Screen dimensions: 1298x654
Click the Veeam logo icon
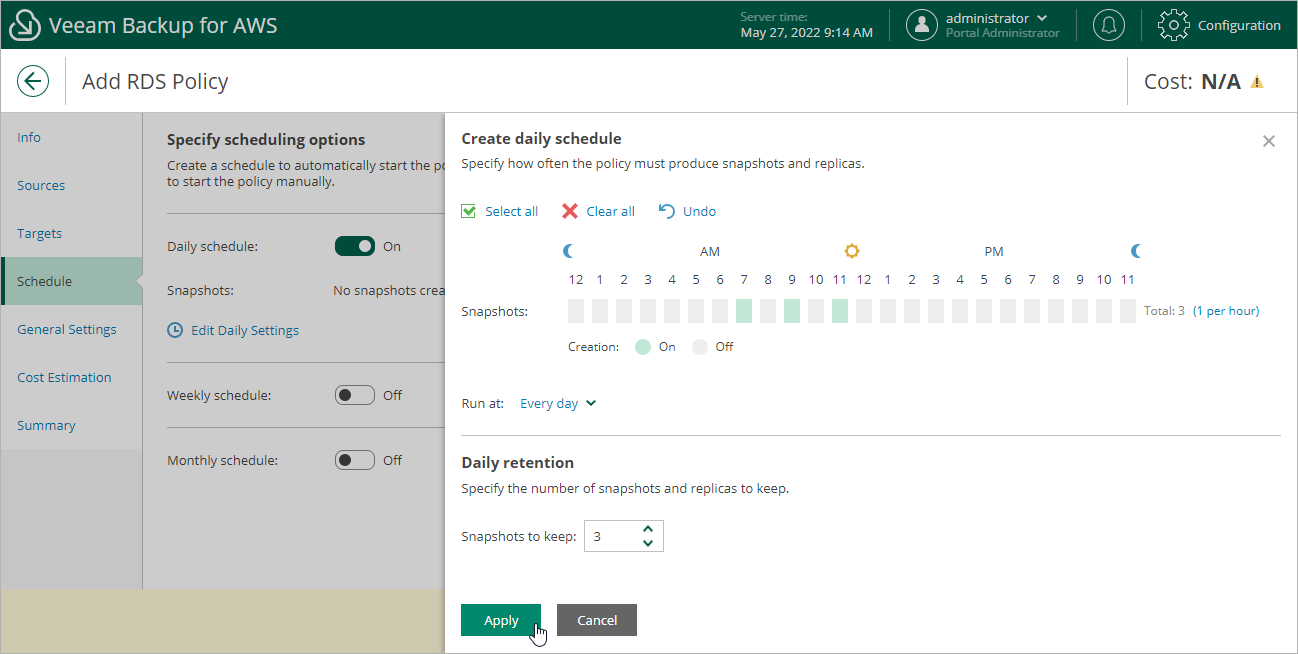click(24, 26)
